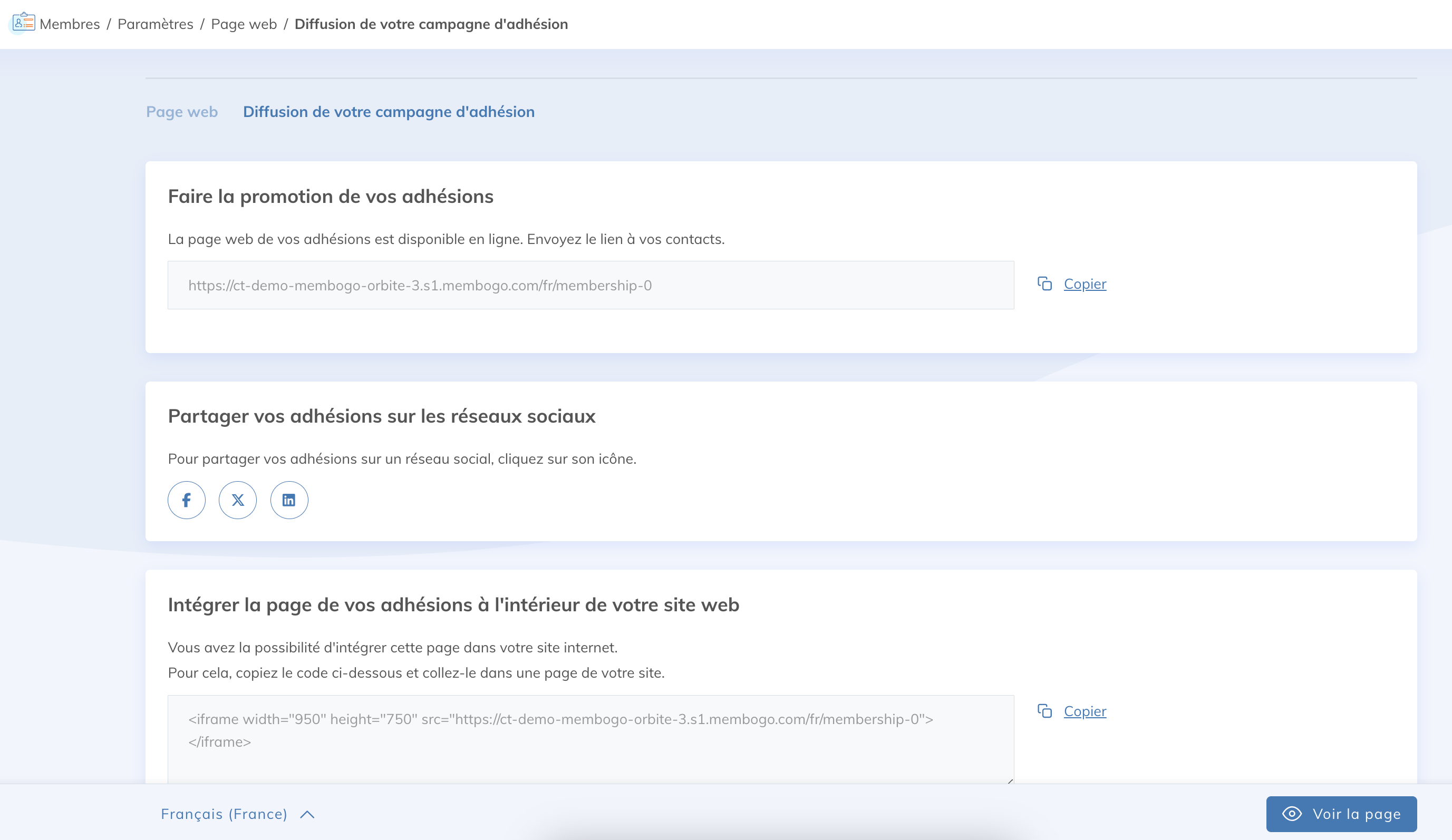
Task: Click copy icon beside membership URL
Action: [1044, 284]
